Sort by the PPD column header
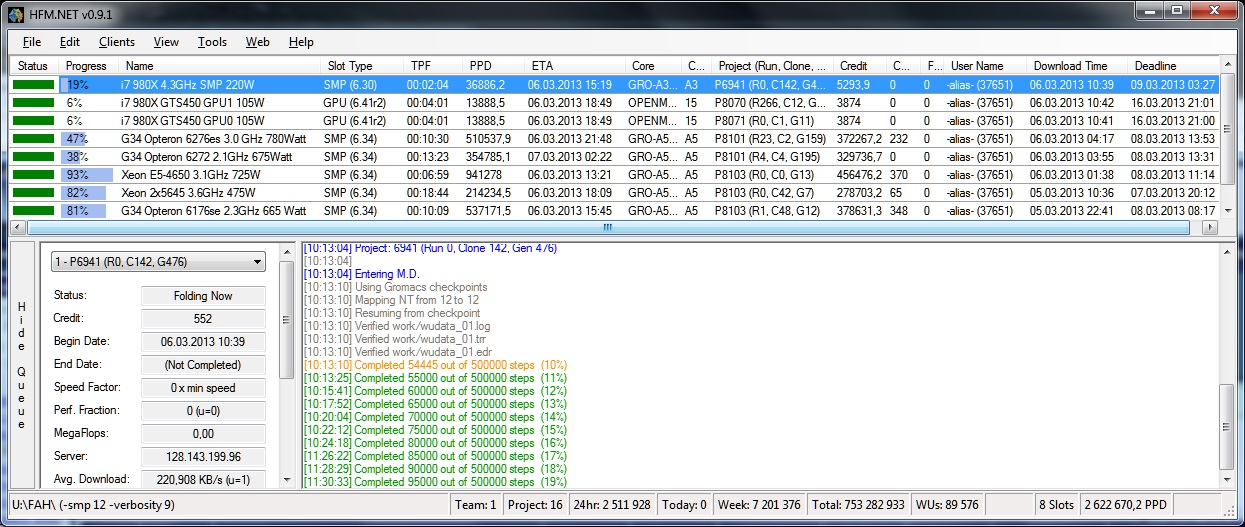This screenshot has width=1245, height=527. click(494, 66)
